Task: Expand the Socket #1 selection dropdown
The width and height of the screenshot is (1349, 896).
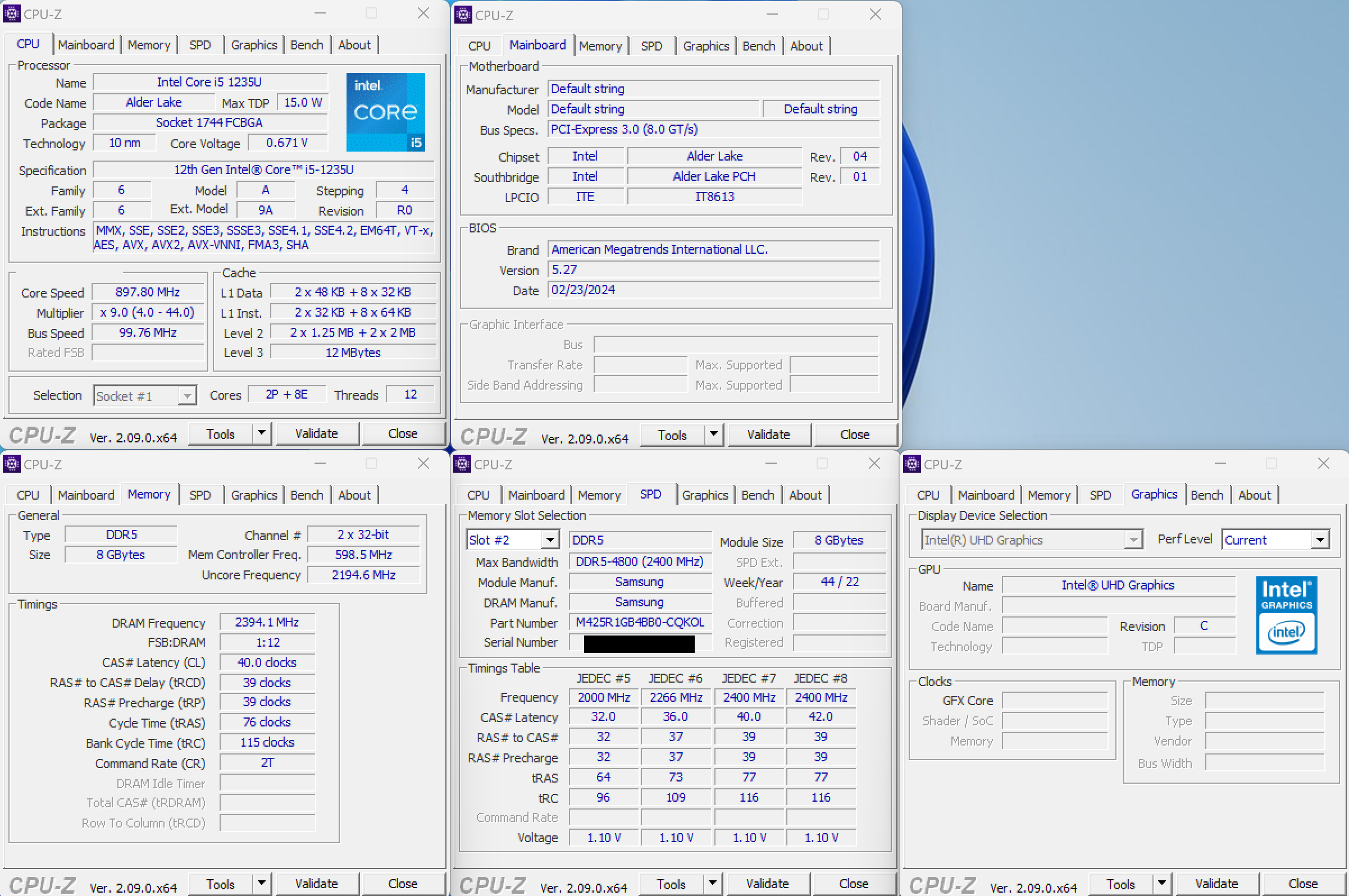Action: pyautogui.click(x=186, y=395)
